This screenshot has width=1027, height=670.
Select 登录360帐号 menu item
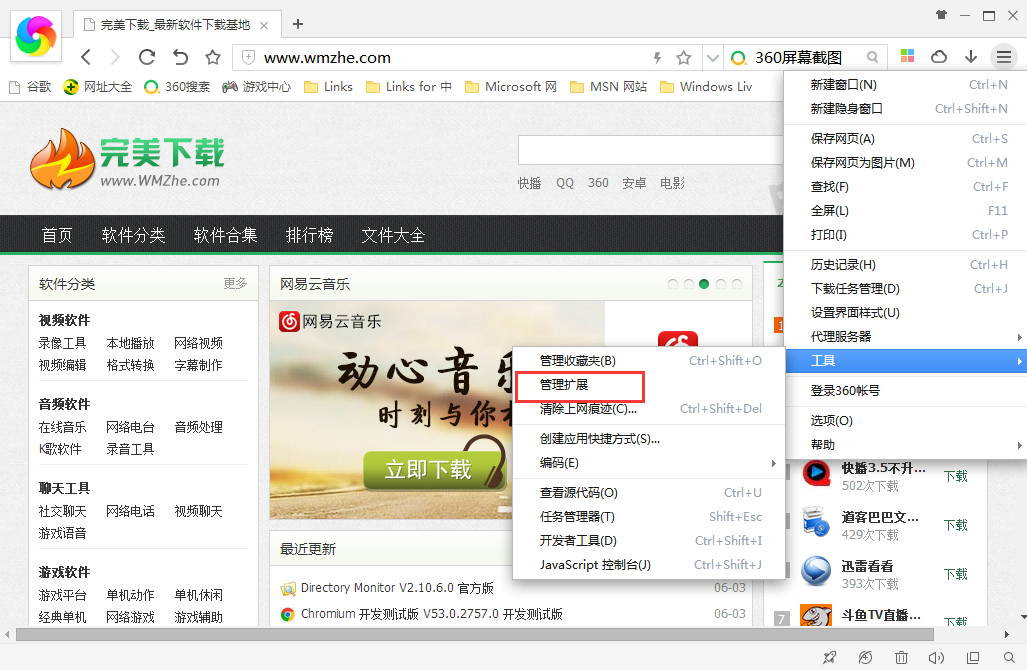(x=906, y=390)
